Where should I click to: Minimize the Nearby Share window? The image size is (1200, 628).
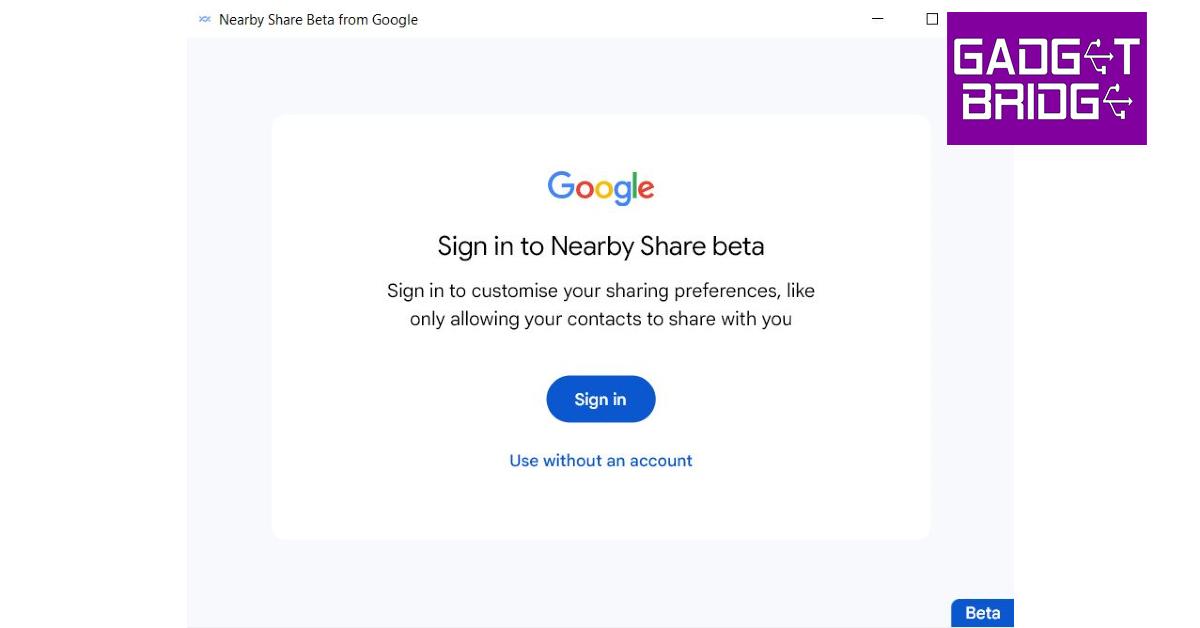[x=878, y=19]
